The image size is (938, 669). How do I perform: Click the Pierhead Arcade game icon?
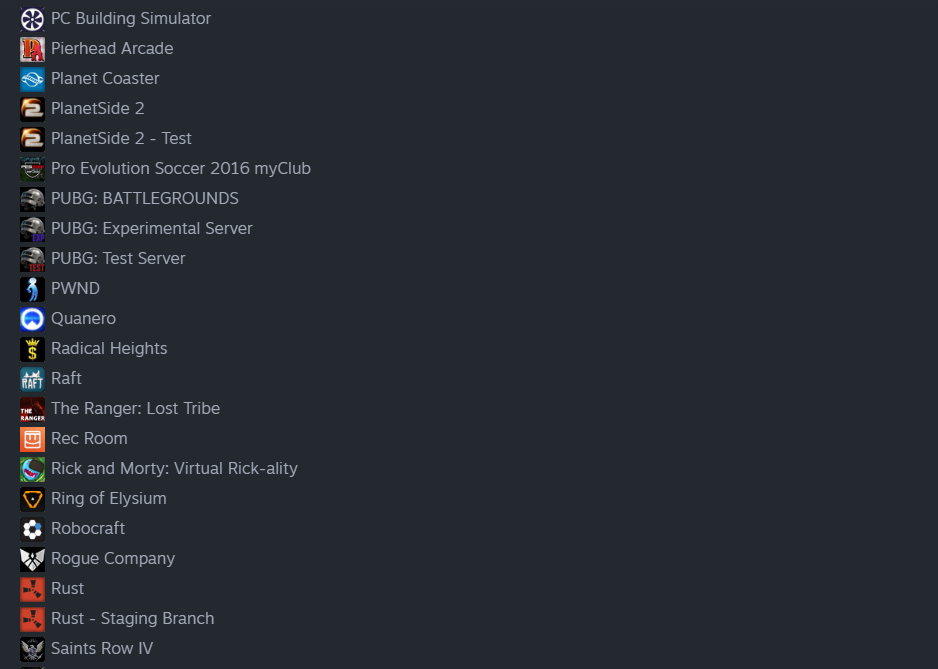tap(32, 49)
